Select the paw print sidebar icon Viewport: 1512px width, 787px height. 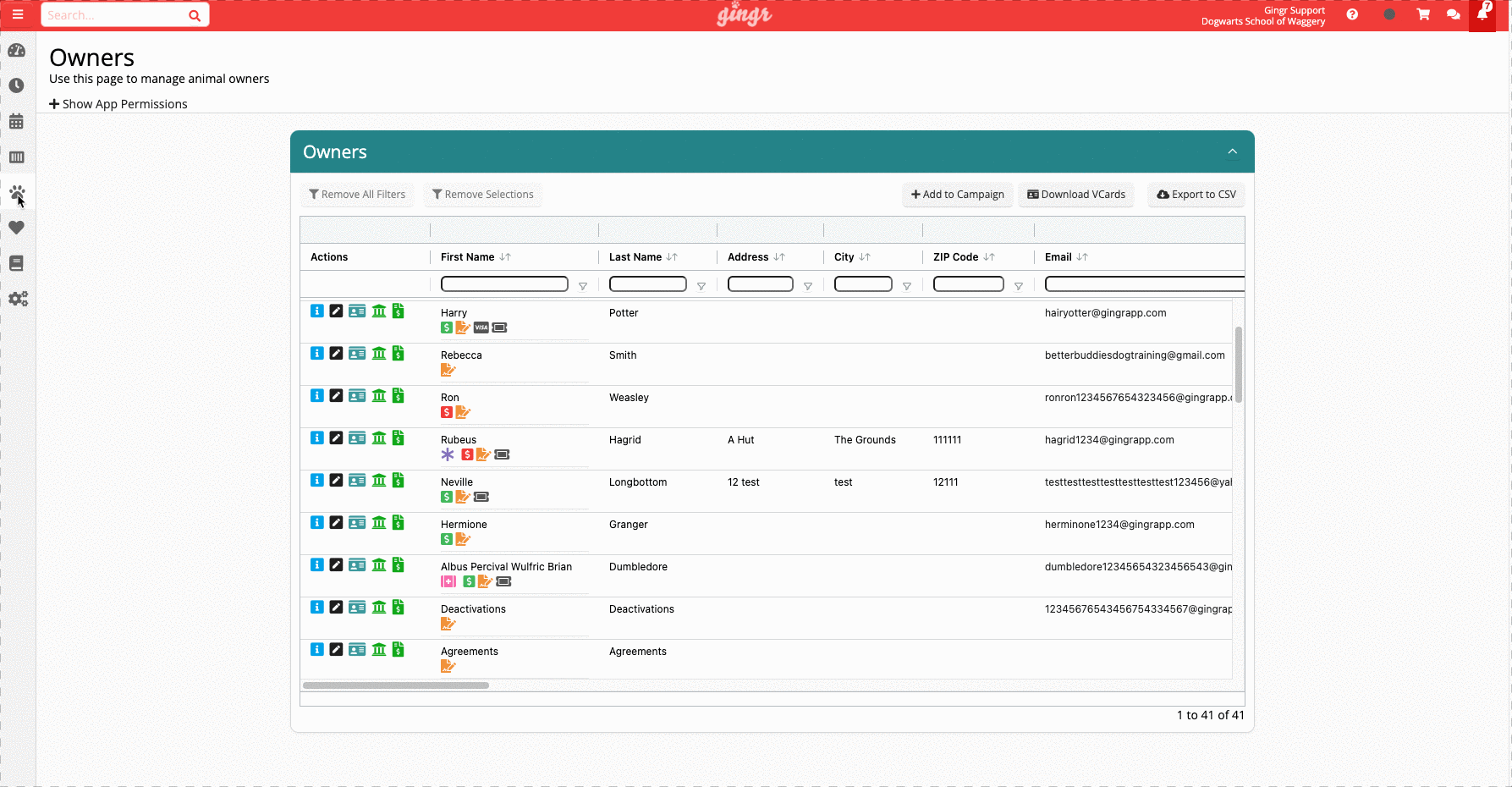[16, 194]
